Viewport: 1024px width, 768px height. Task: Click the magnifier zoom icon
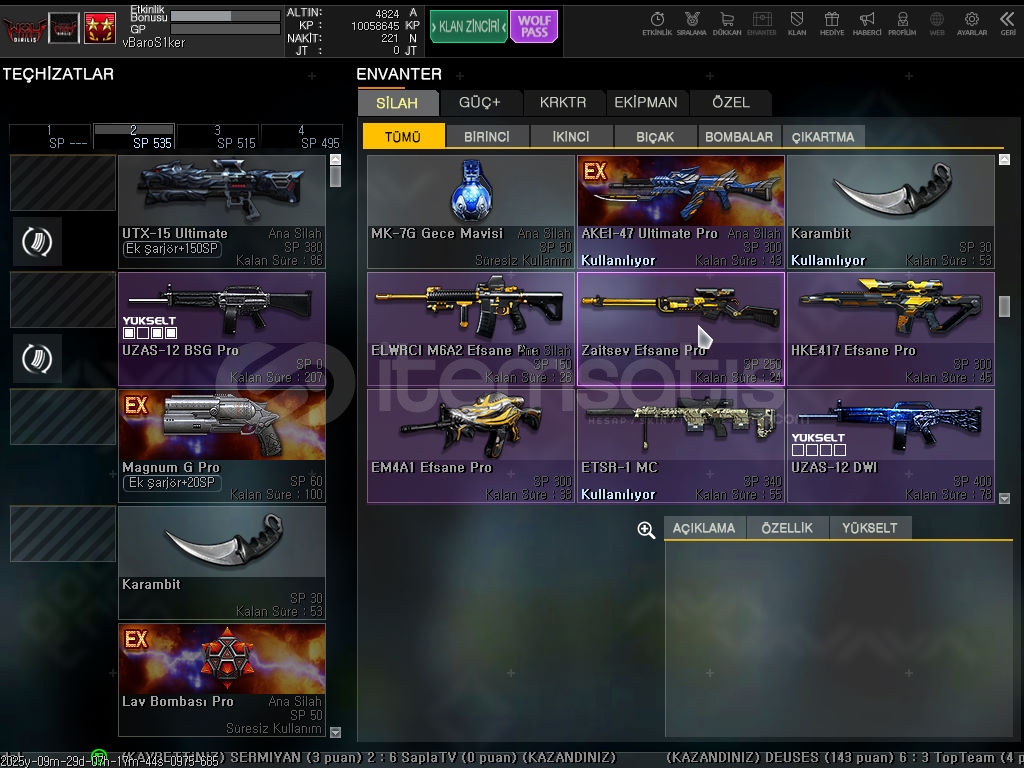coord(646,530)
